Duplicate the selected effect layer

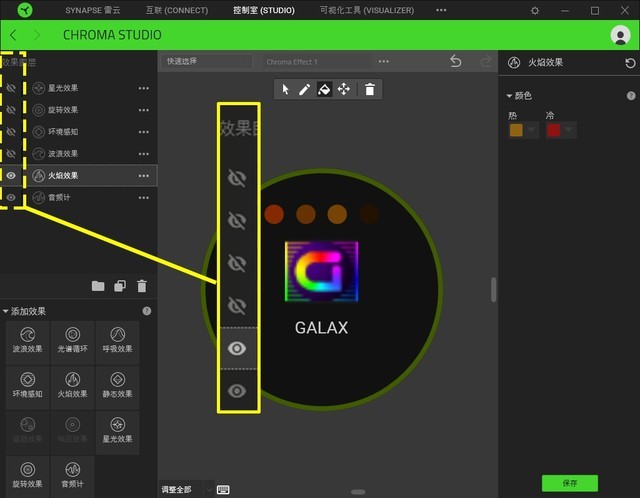pyautogui.click(x=120, y=286)
